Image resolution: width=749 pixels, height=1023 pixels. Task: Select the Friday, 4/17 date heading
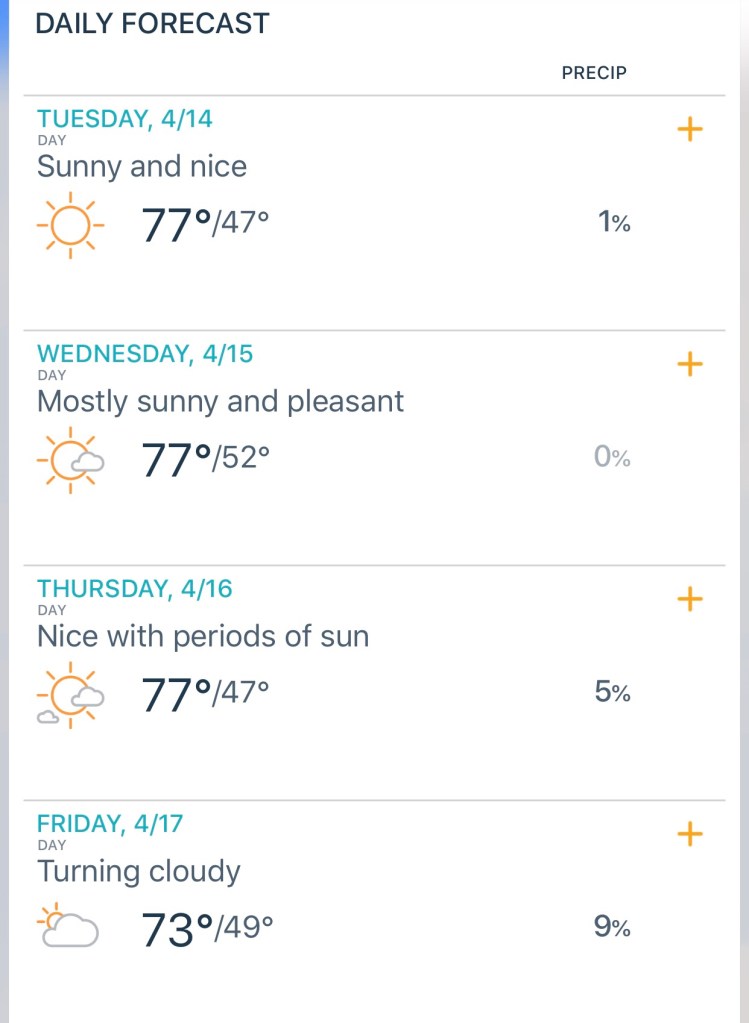pos(110,824)
